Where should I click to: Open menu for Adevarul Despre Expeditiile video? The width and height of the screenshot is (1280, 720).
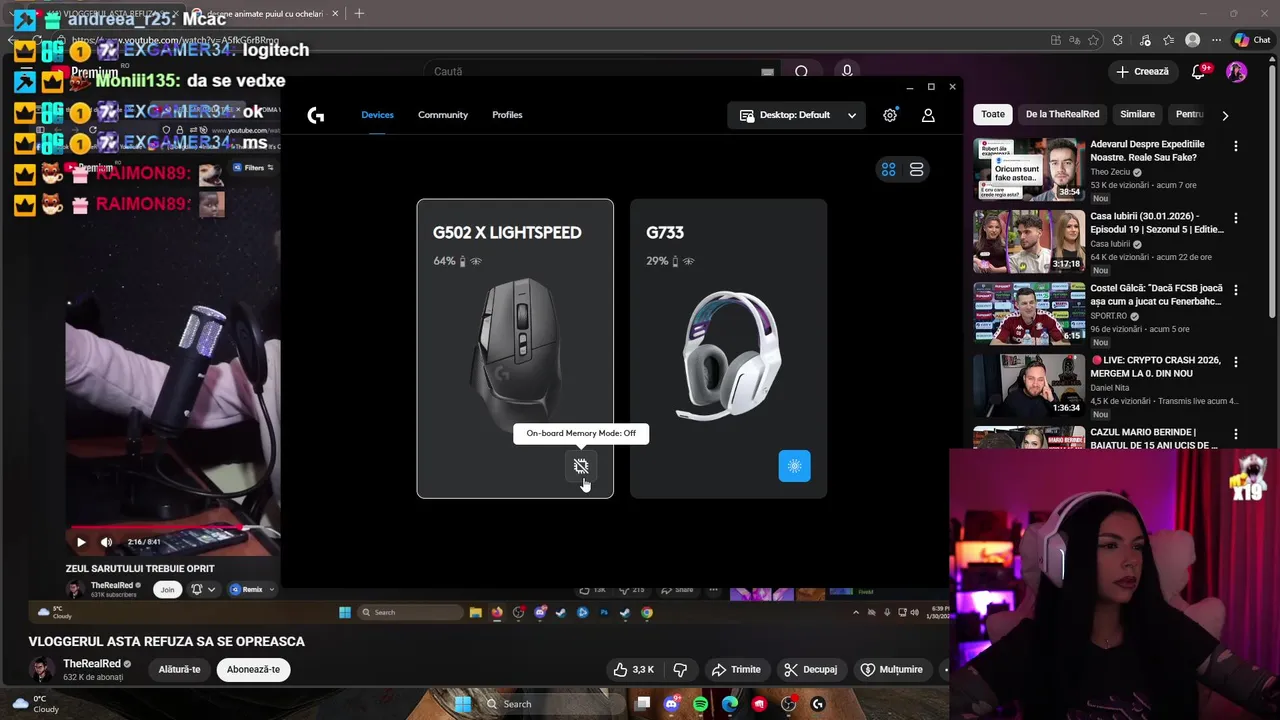[1236, 146]
